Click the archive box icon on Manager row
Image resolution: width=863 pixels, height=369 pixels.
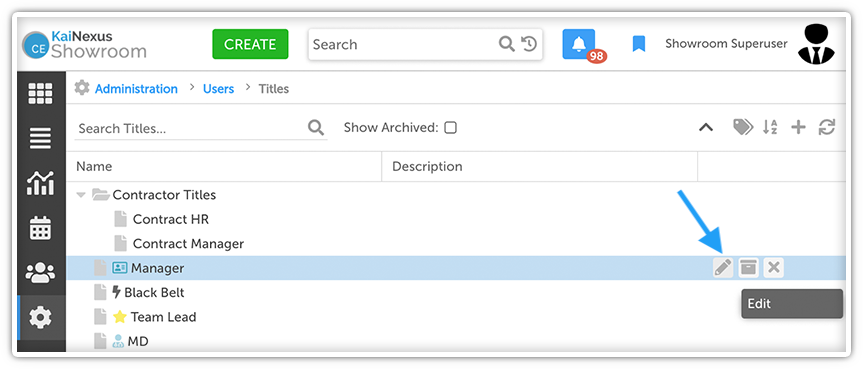[x=748, y=268]
